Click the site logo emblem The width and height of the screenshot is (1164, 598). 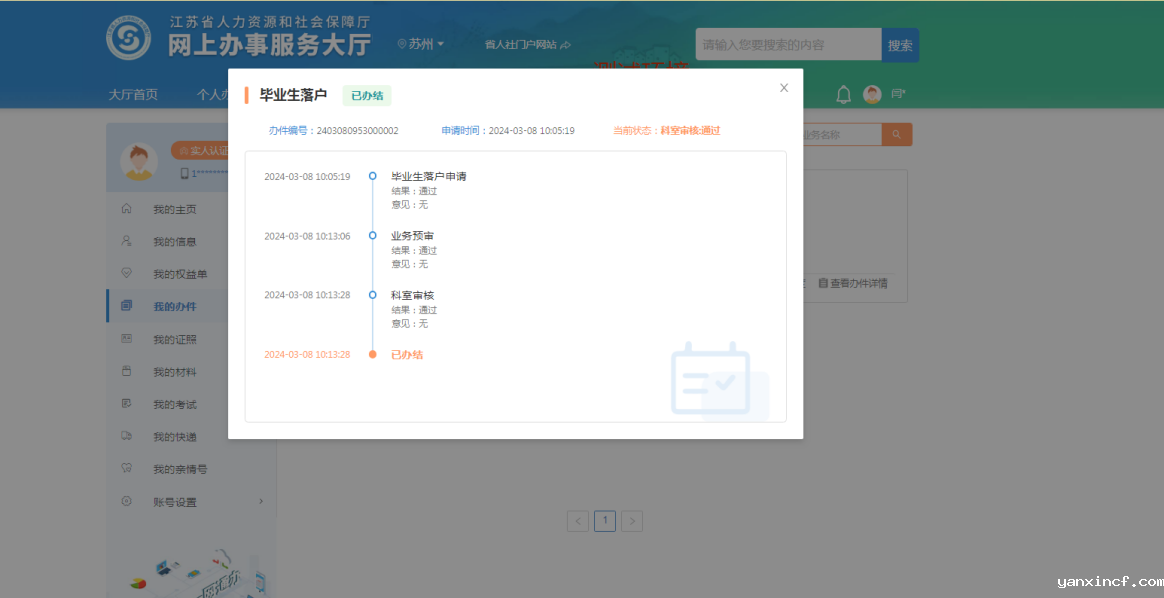[x=128, y=39]
